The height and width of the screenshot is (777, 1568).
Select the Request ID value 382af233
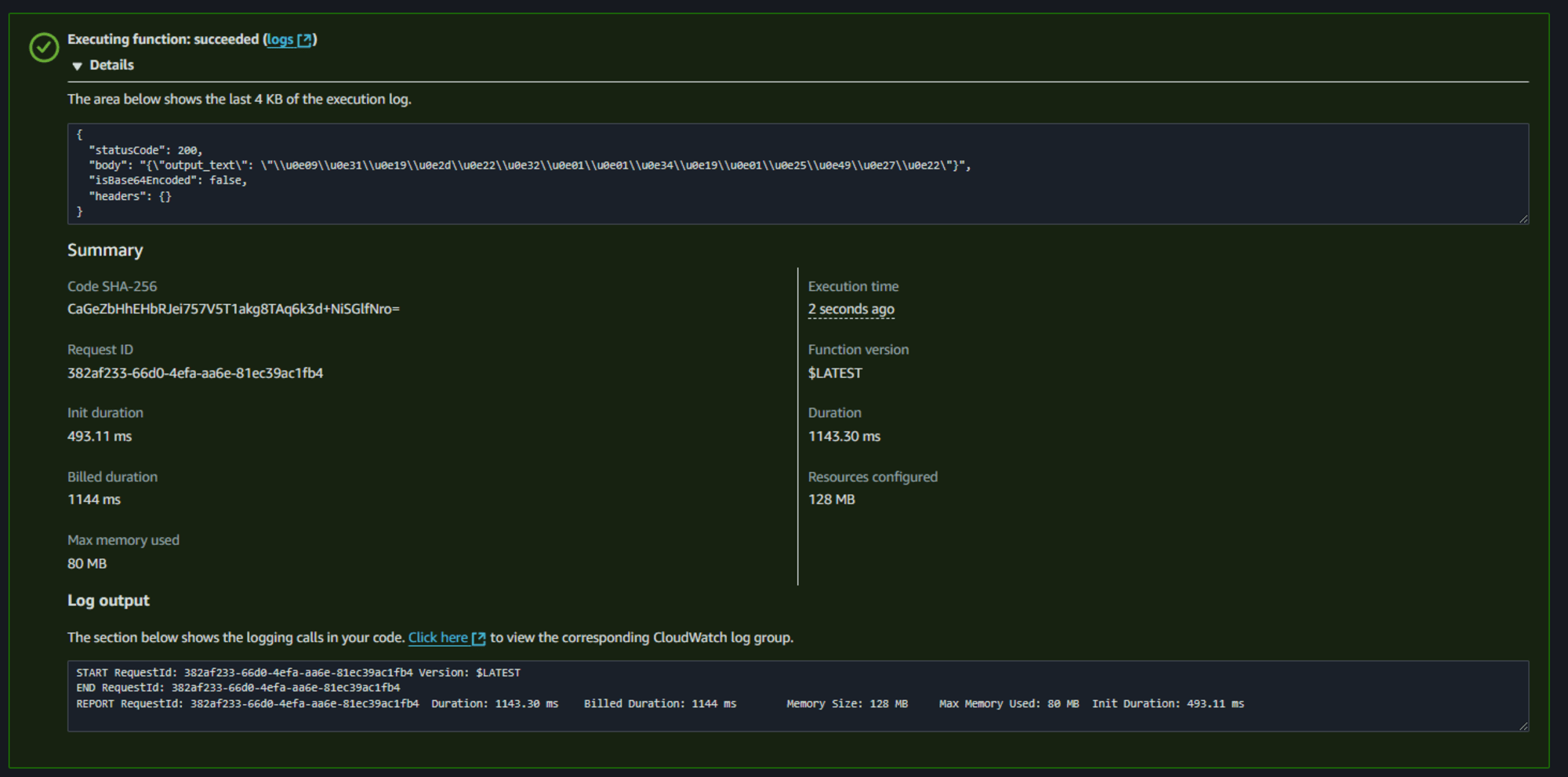pyautogui.click(x=195, y=373)
